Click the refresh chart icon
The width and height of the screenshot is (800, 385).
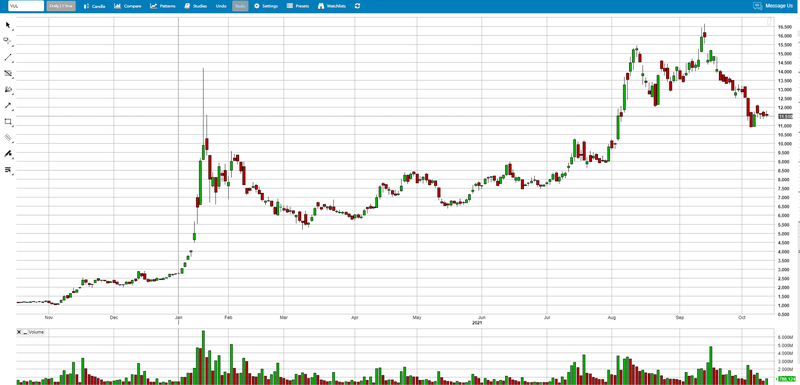pos(357,6)
